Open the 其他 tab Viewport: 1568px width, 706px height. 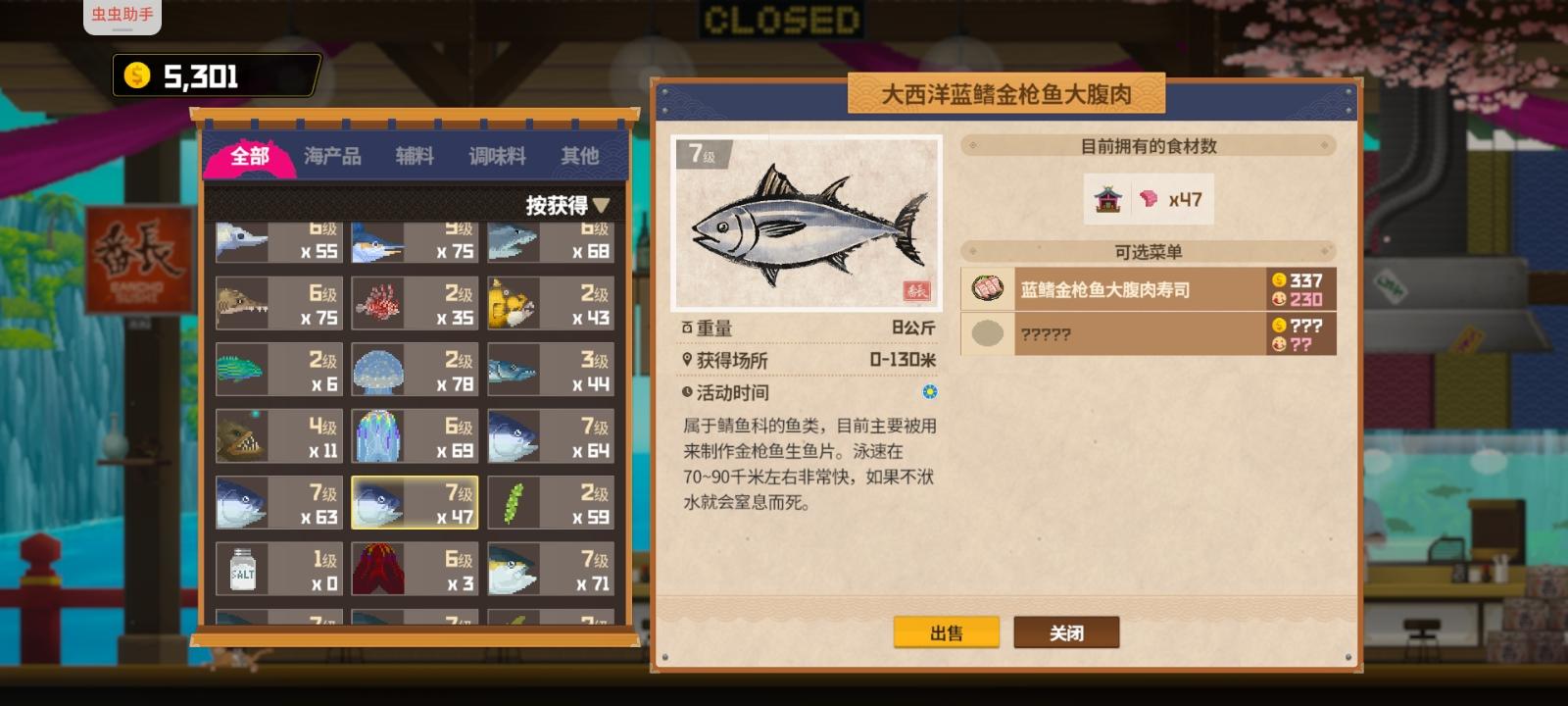[x=579, y=156]
